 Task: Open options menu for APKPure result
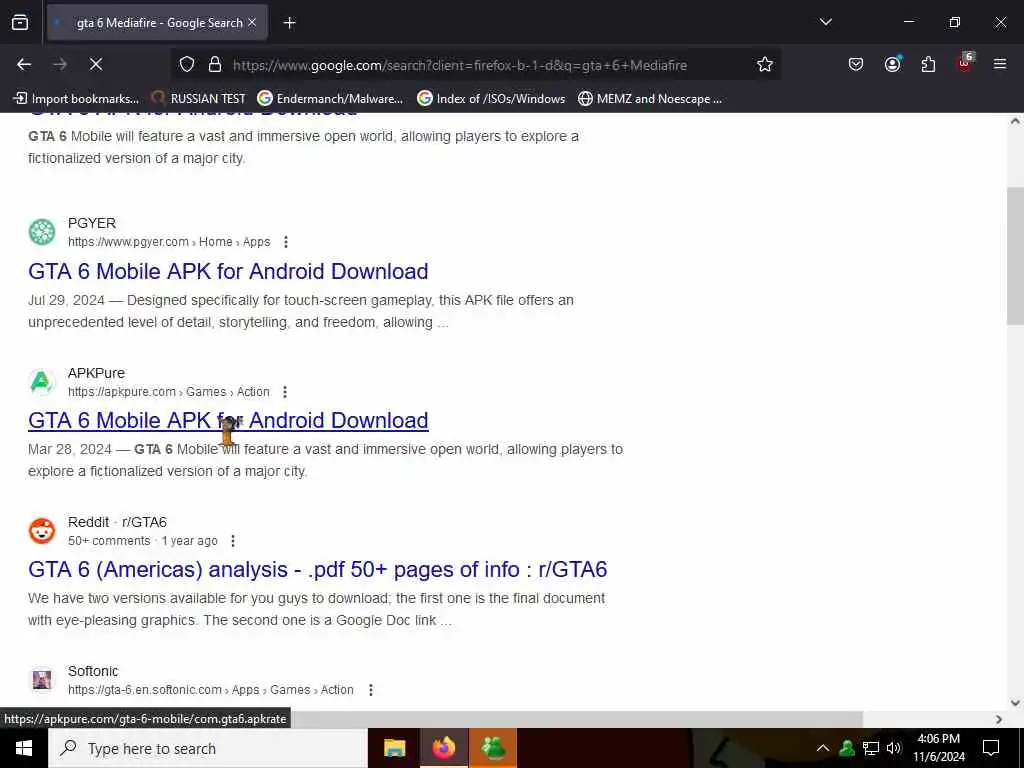tap(285, 392)
